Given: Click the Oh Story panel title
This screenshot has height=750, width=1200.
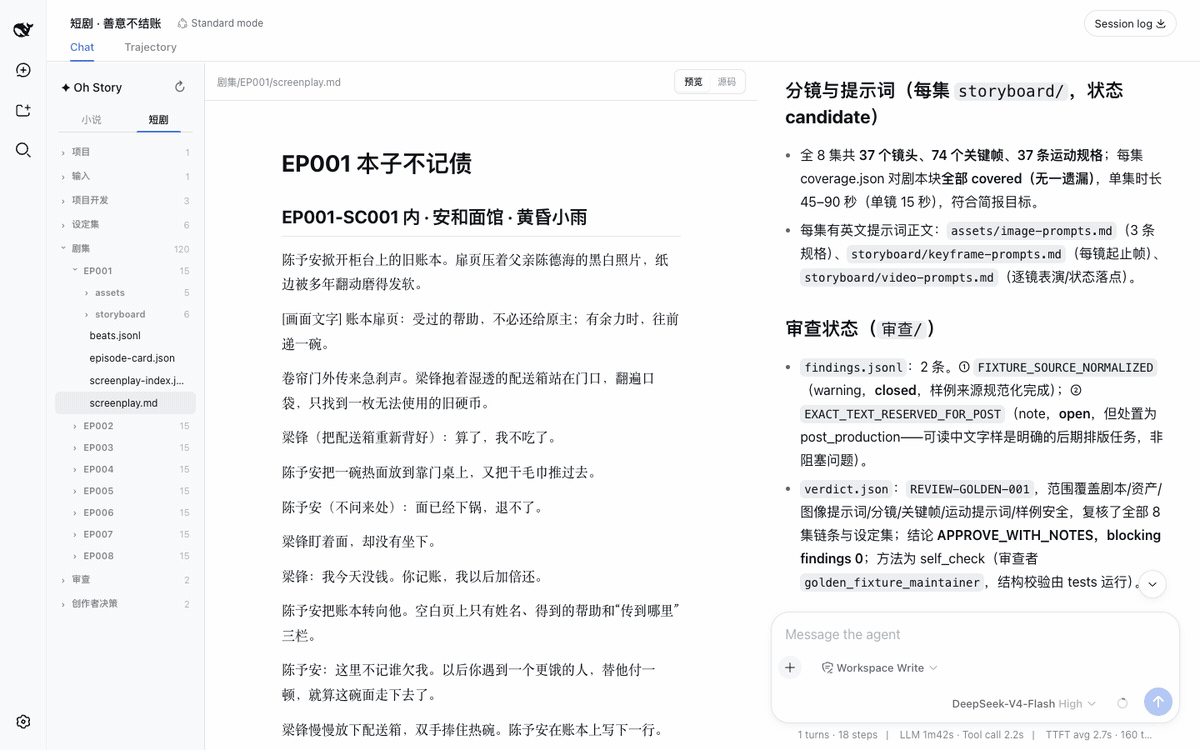Looking at the screenshot, I should (x=91, y=87).
